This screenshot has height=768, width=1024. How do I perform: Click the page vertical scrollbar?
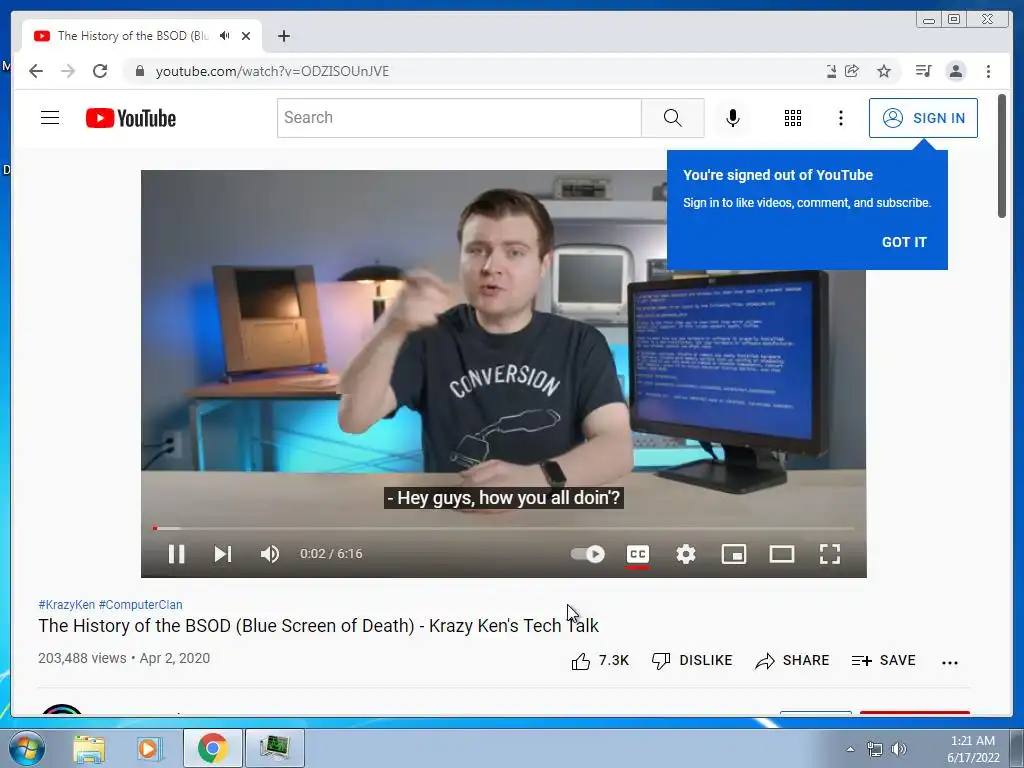tap(1001, 157)
